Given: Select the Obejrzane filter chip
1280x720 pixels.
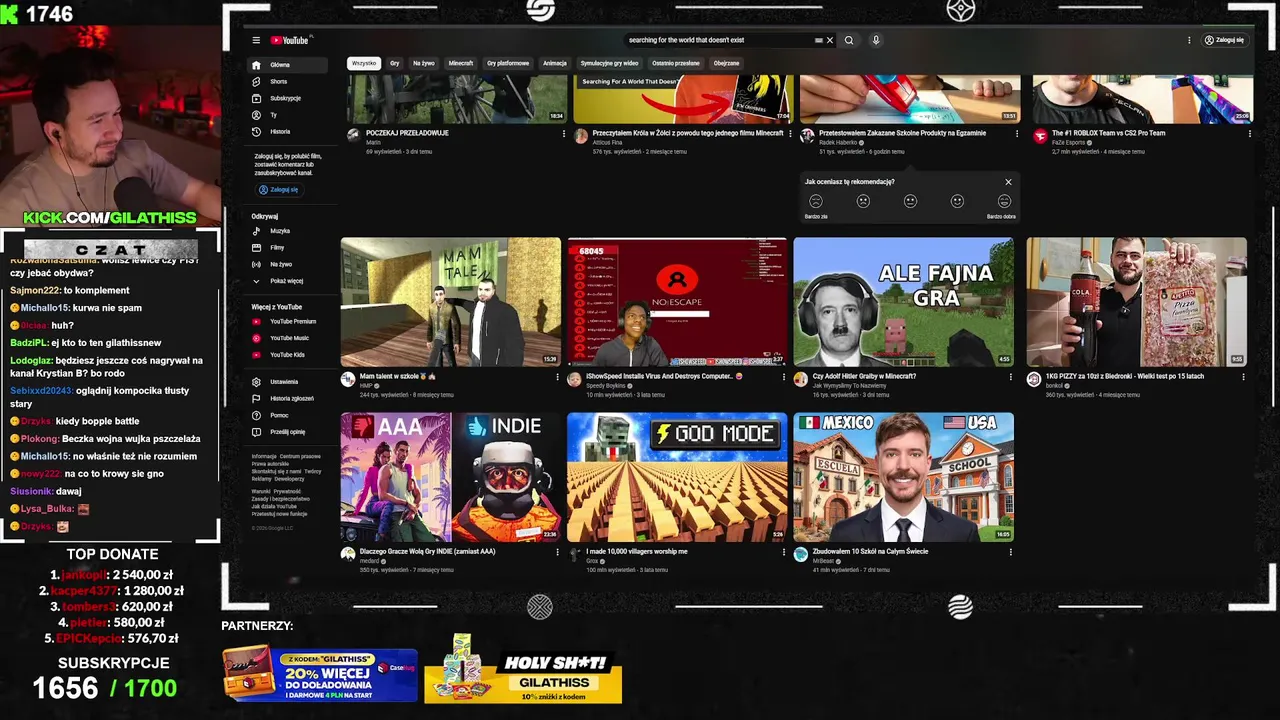Looking at the screenshot, I should 727,63.
